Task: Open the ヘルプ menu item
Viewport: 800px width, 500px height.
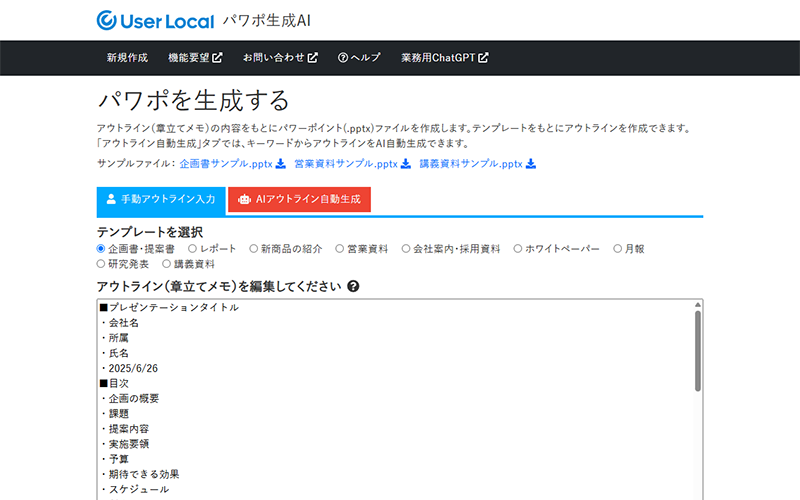Action: 359,58
